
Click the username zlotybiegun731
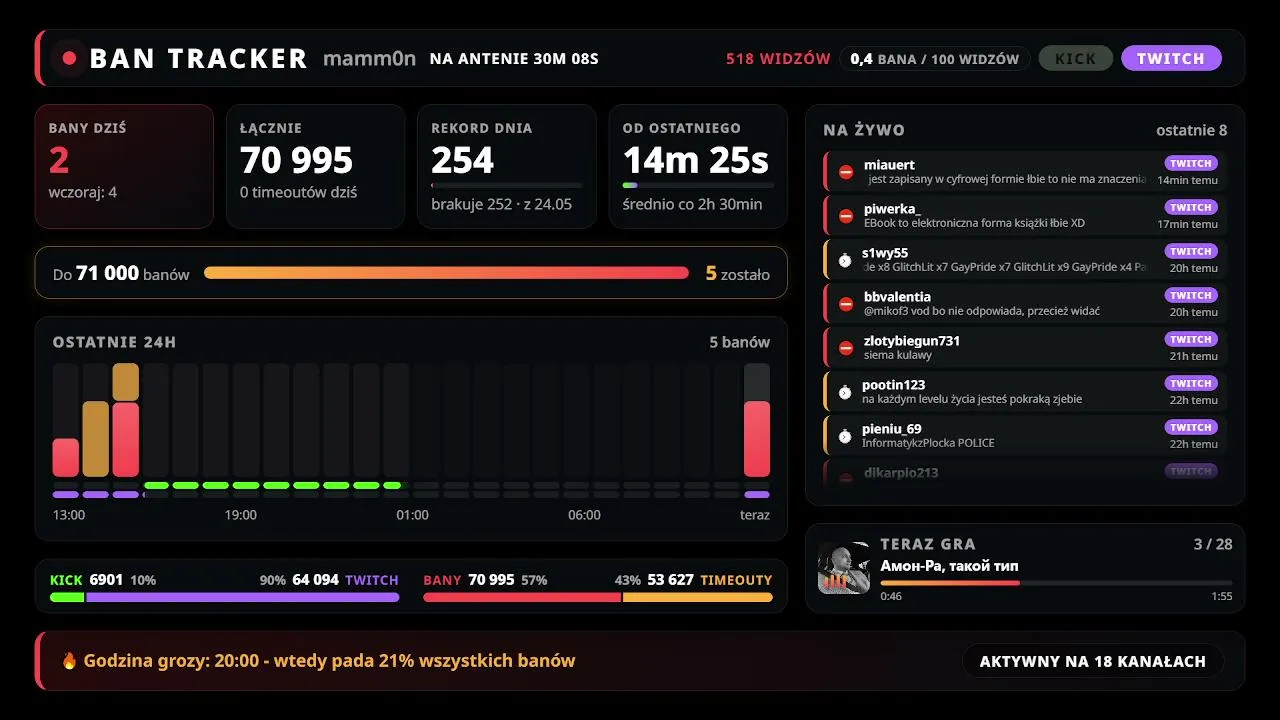tap(912, 340)
